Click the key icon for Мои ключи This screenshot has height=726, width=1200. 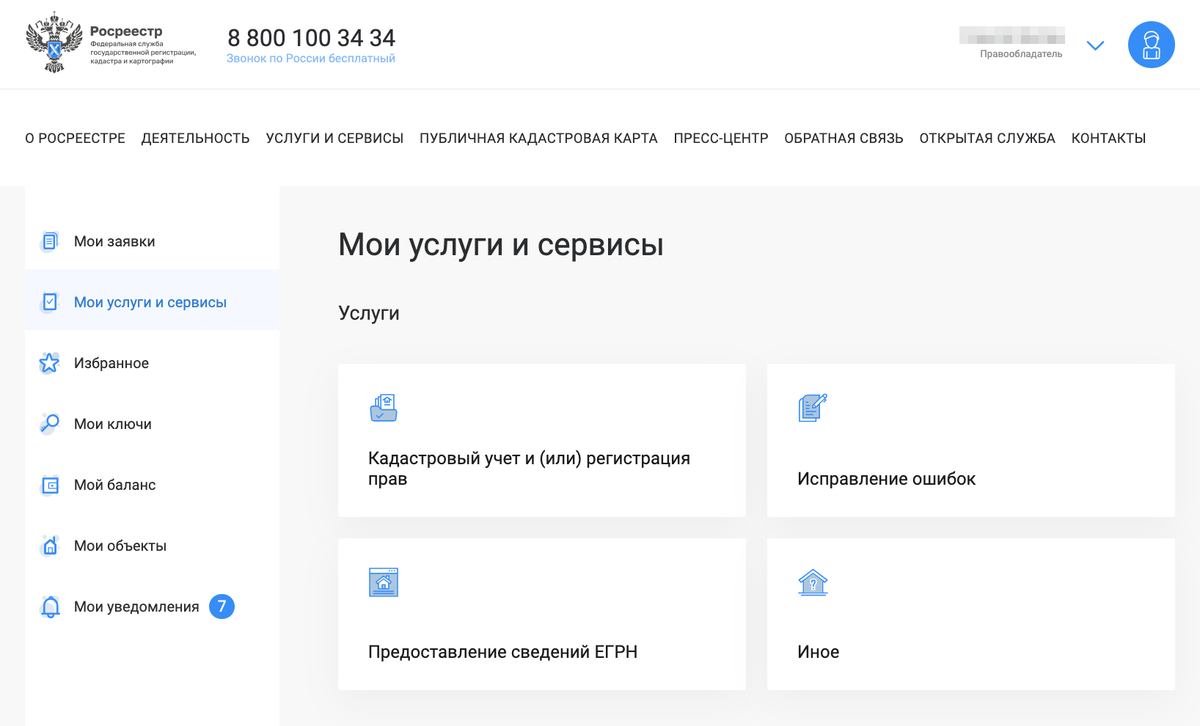49,424
